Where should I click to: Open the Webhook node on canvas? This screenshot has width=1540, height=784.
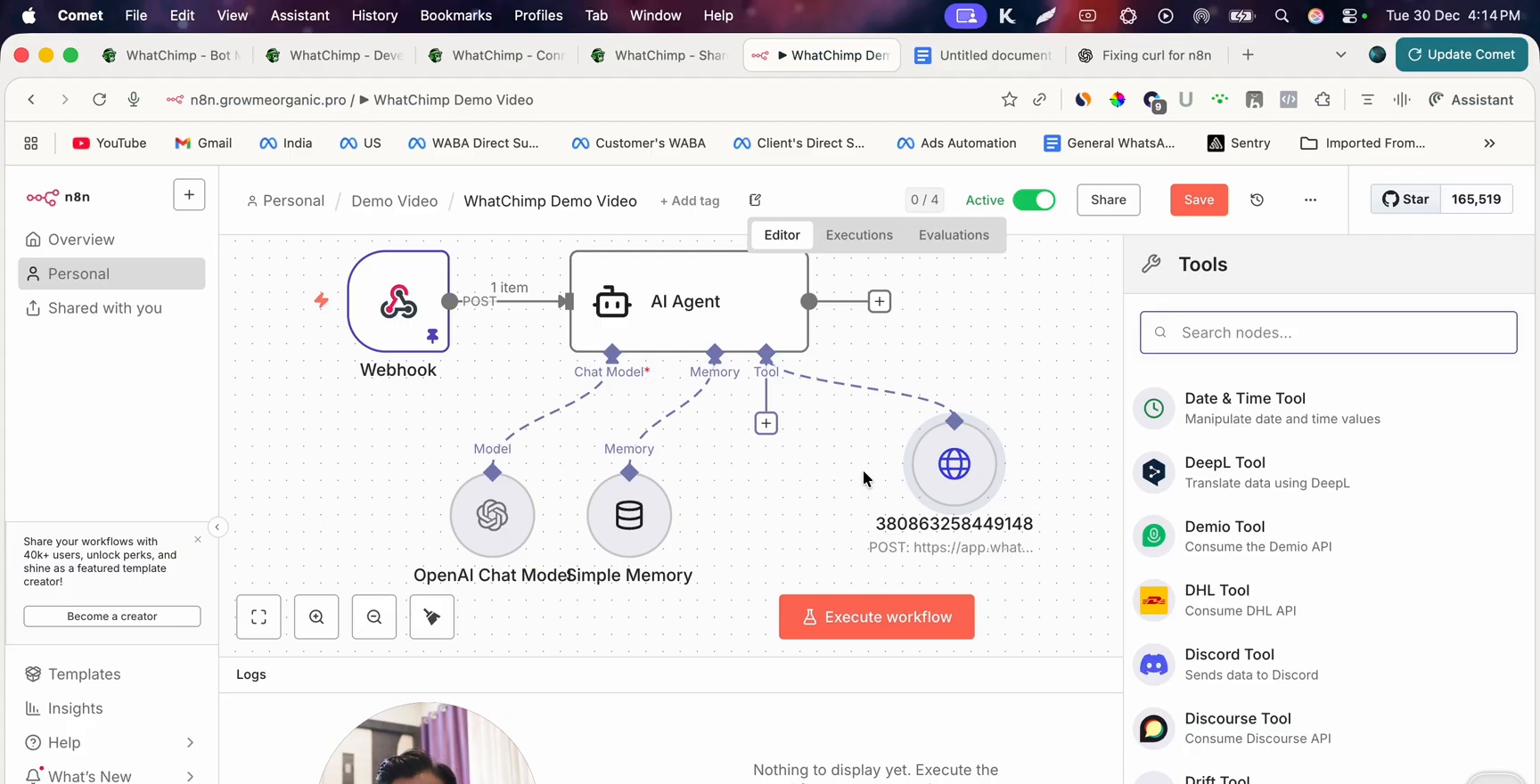[398, 301]
